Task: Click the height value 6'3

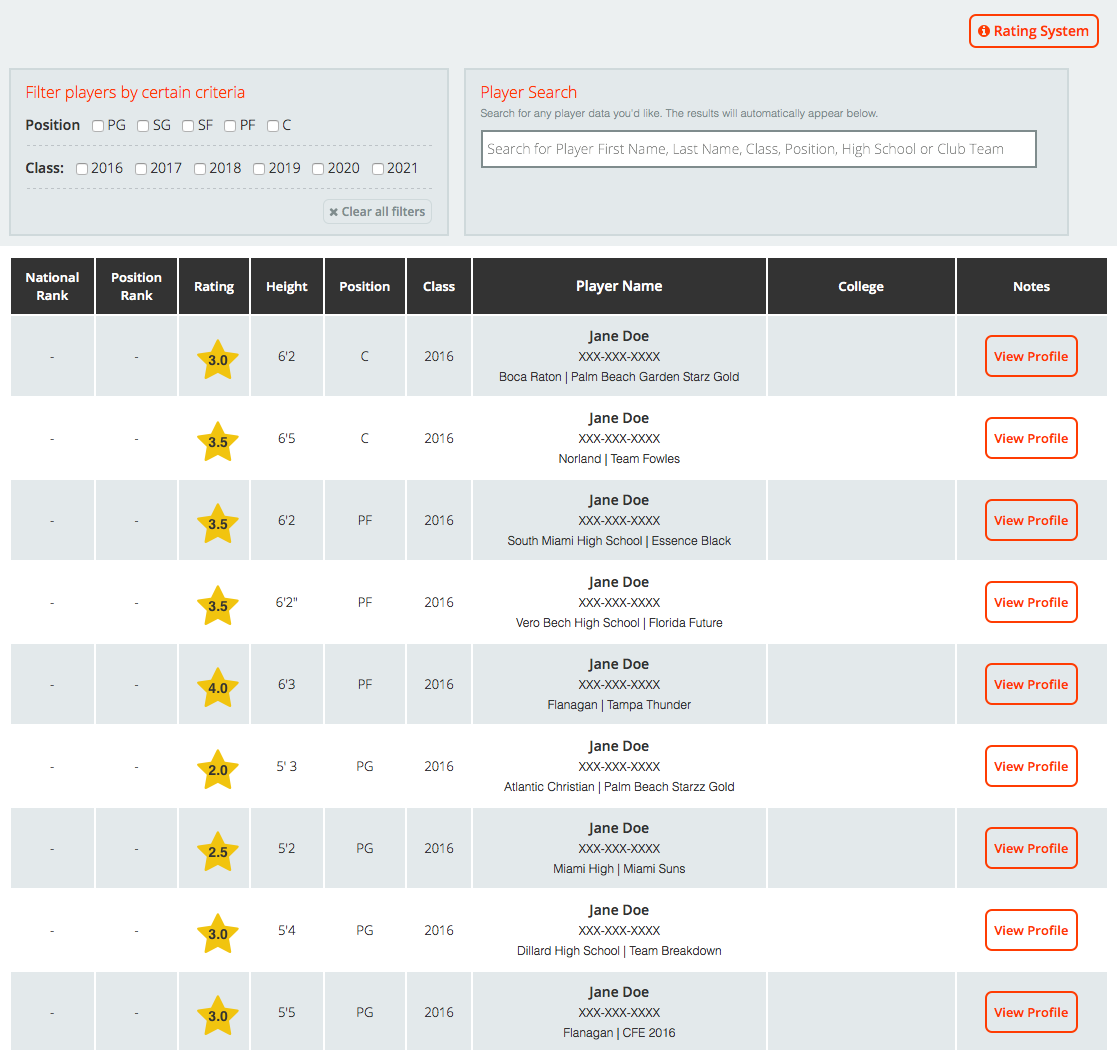Action: point(286,684)
